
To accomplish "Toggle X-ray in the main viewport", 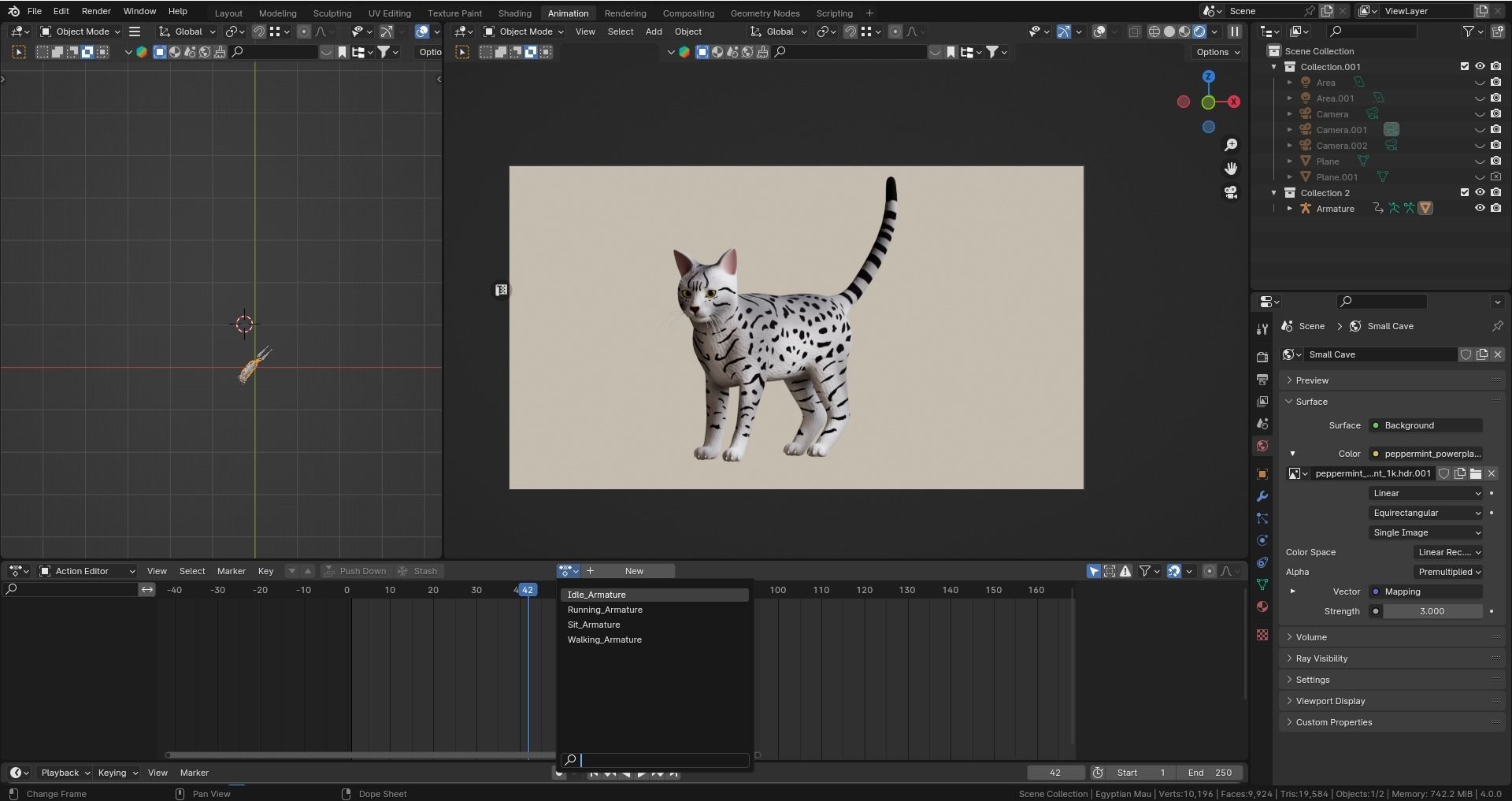I will [x=1134, y=32].
